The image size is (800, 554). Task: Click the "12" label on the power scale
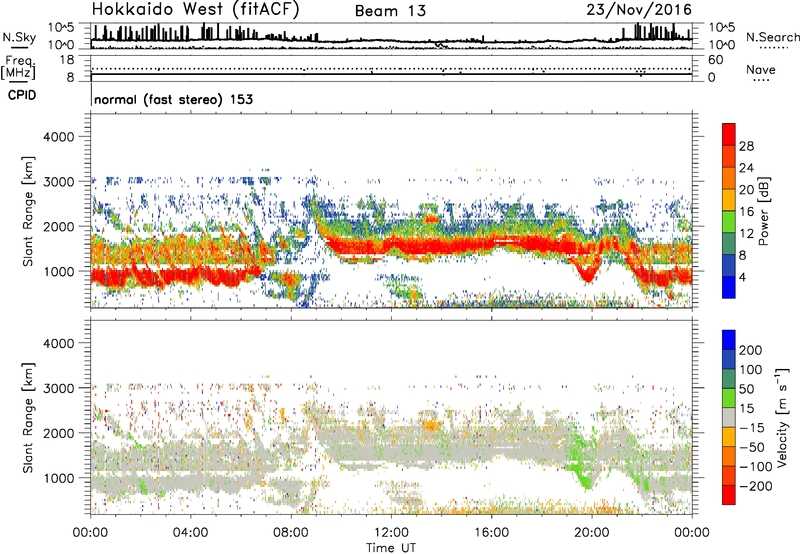(746, 233)
